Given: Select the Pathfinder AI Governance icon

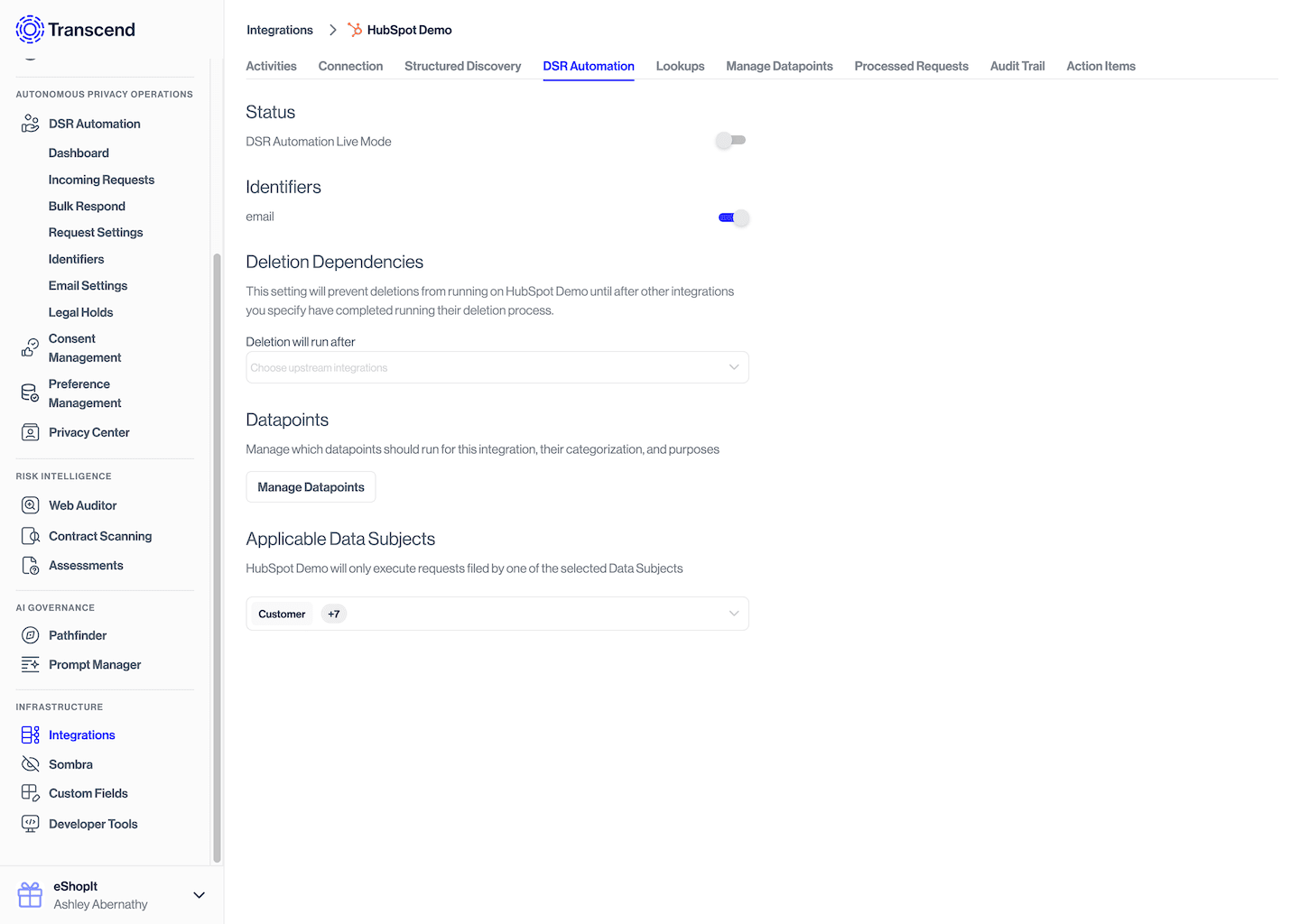Looking at the screenshot, I should 30,635.
